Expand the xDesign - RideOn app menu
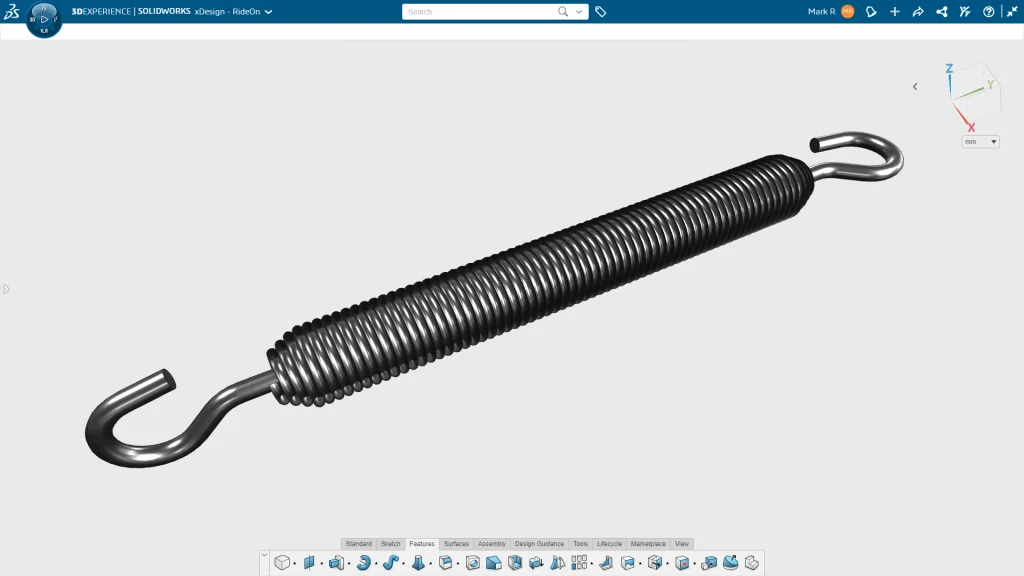Screen dimensions: 1024x576 click(x=268, y=12)
